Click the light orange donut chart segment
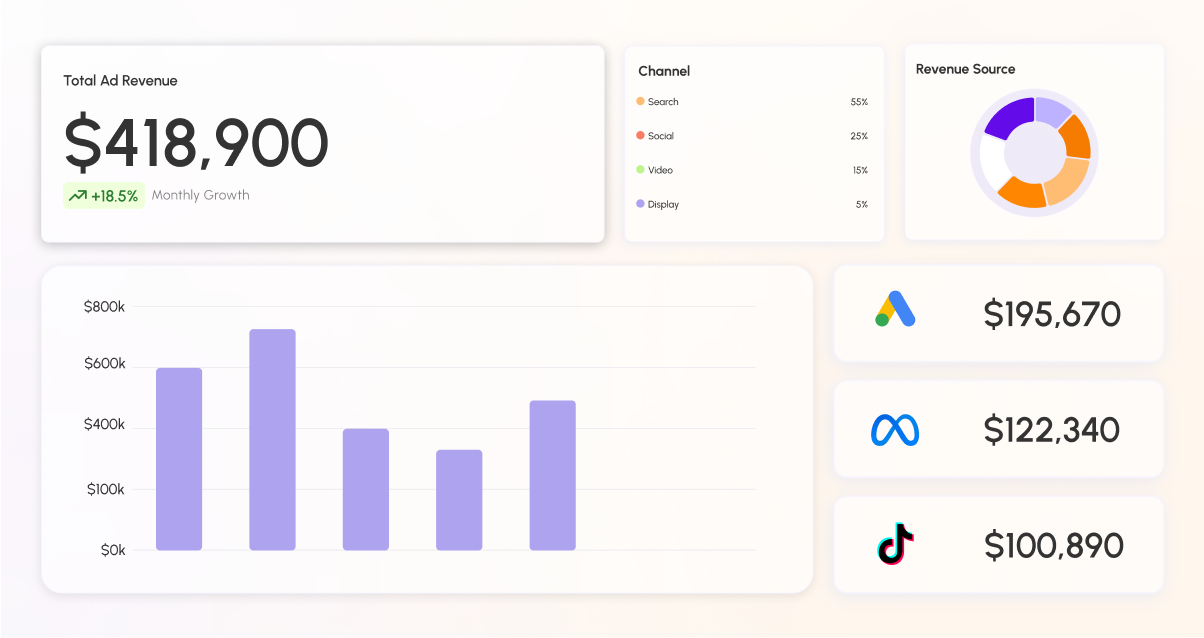This screenshot has width=1204, height=638. [1068, 182]
